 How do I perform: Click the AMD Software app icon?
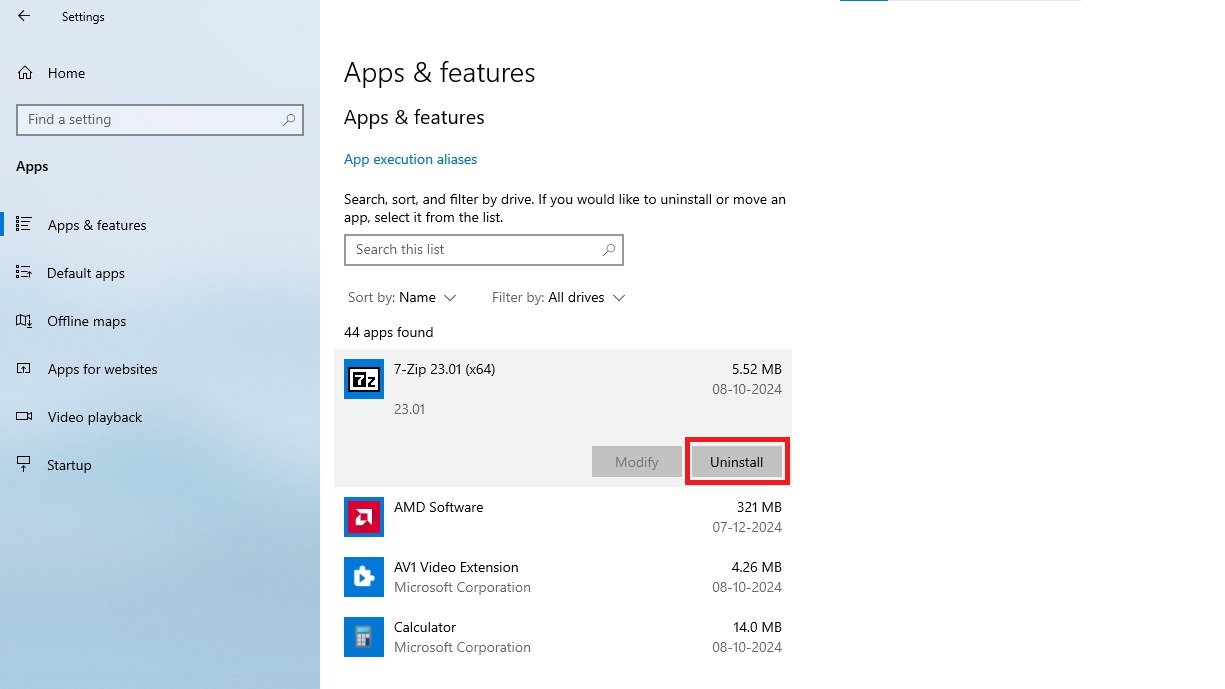click(364, 517)
